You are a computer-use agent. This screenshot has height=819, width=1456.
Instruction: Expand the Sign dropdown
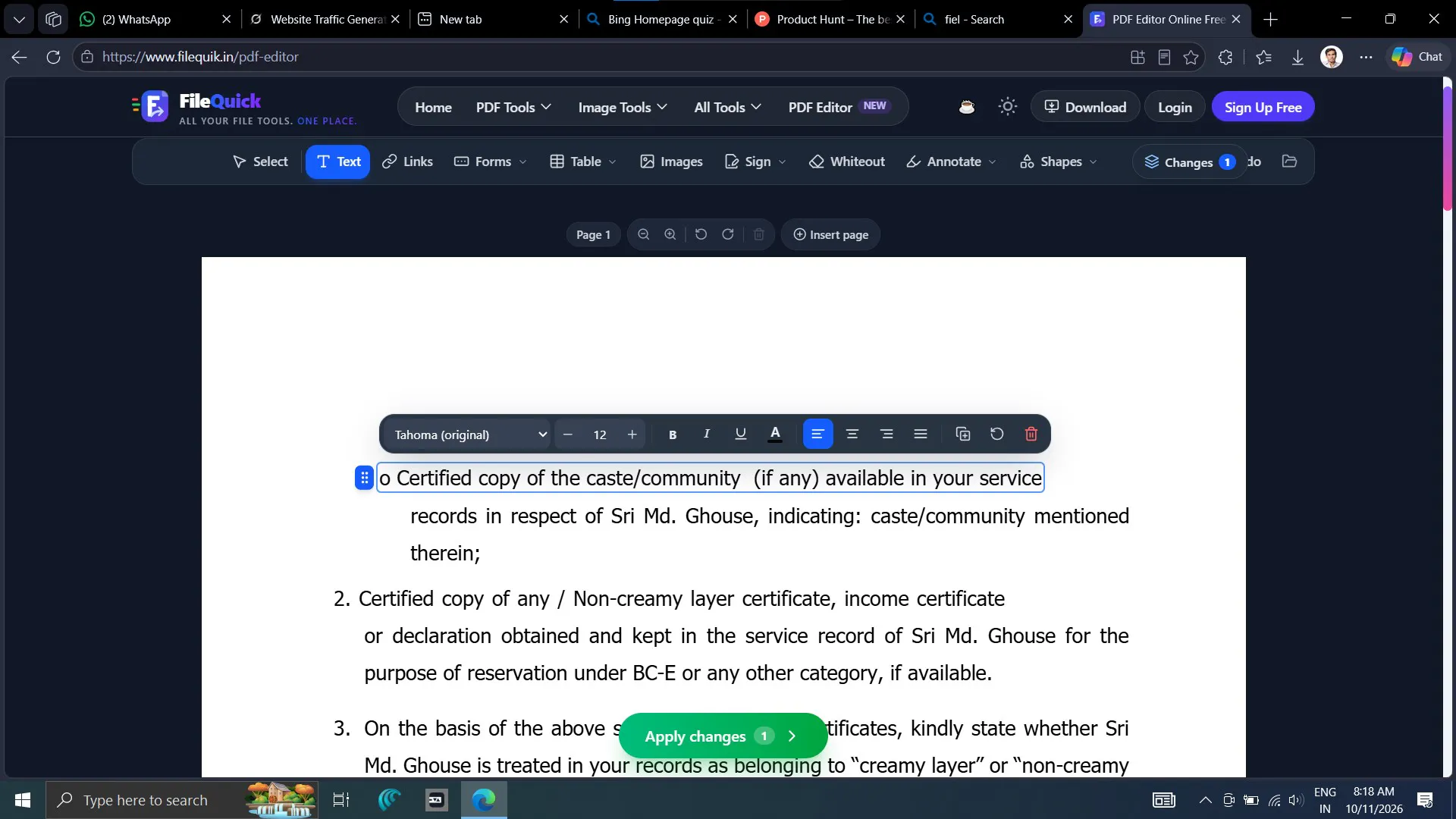pos(755,162)
